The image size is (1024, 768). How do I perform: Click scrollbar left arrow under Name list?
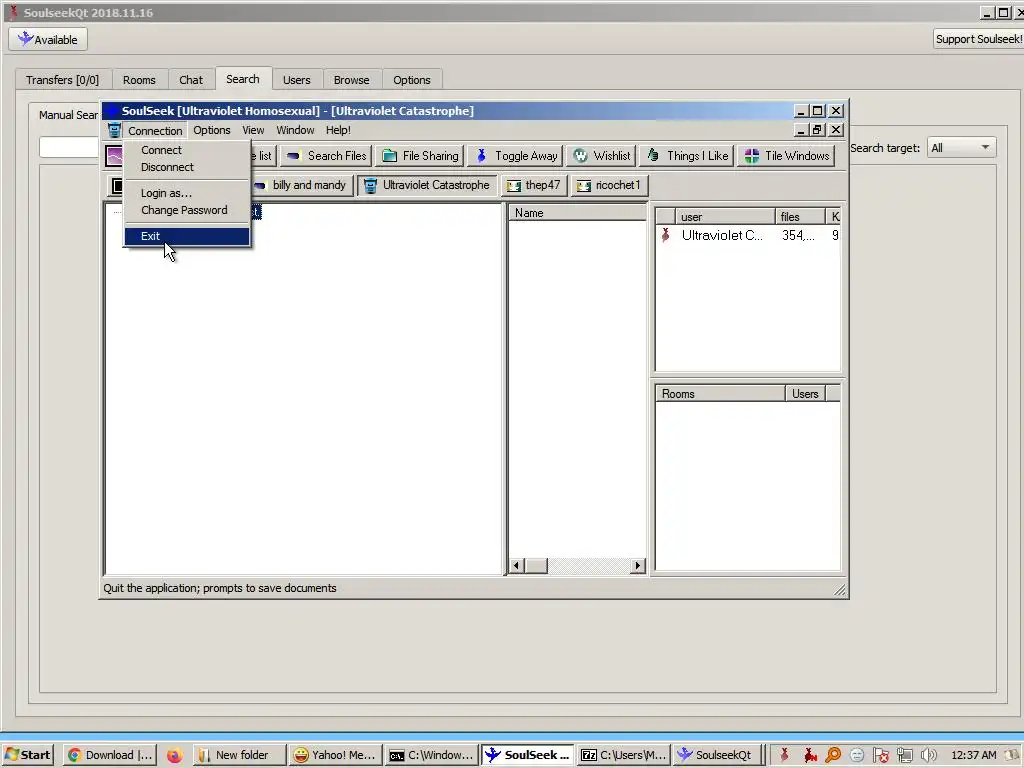point(517,566)
